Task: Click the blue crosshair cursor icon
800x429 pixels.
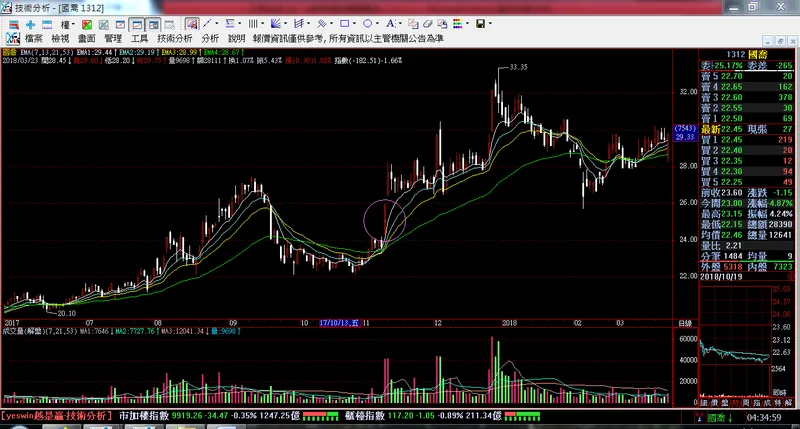Action: [29, 23]
